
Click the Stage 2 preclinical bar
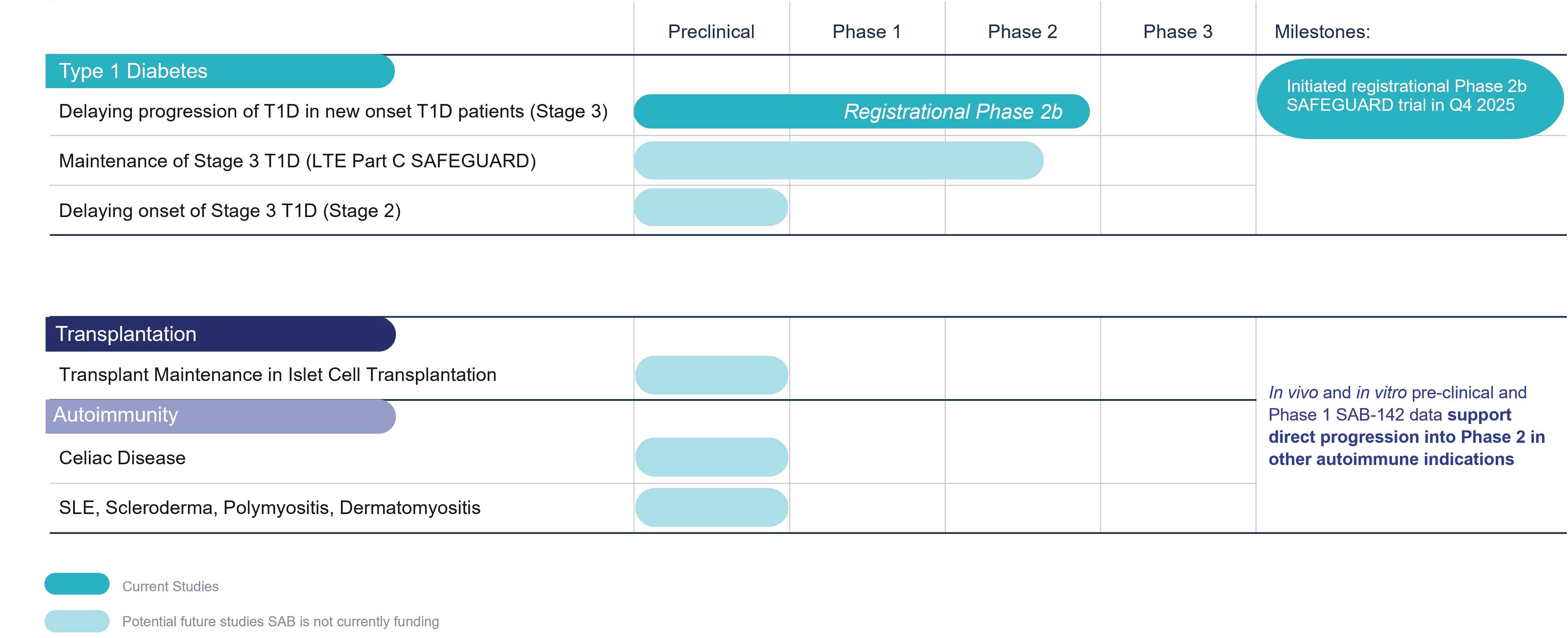click(711, 208)
